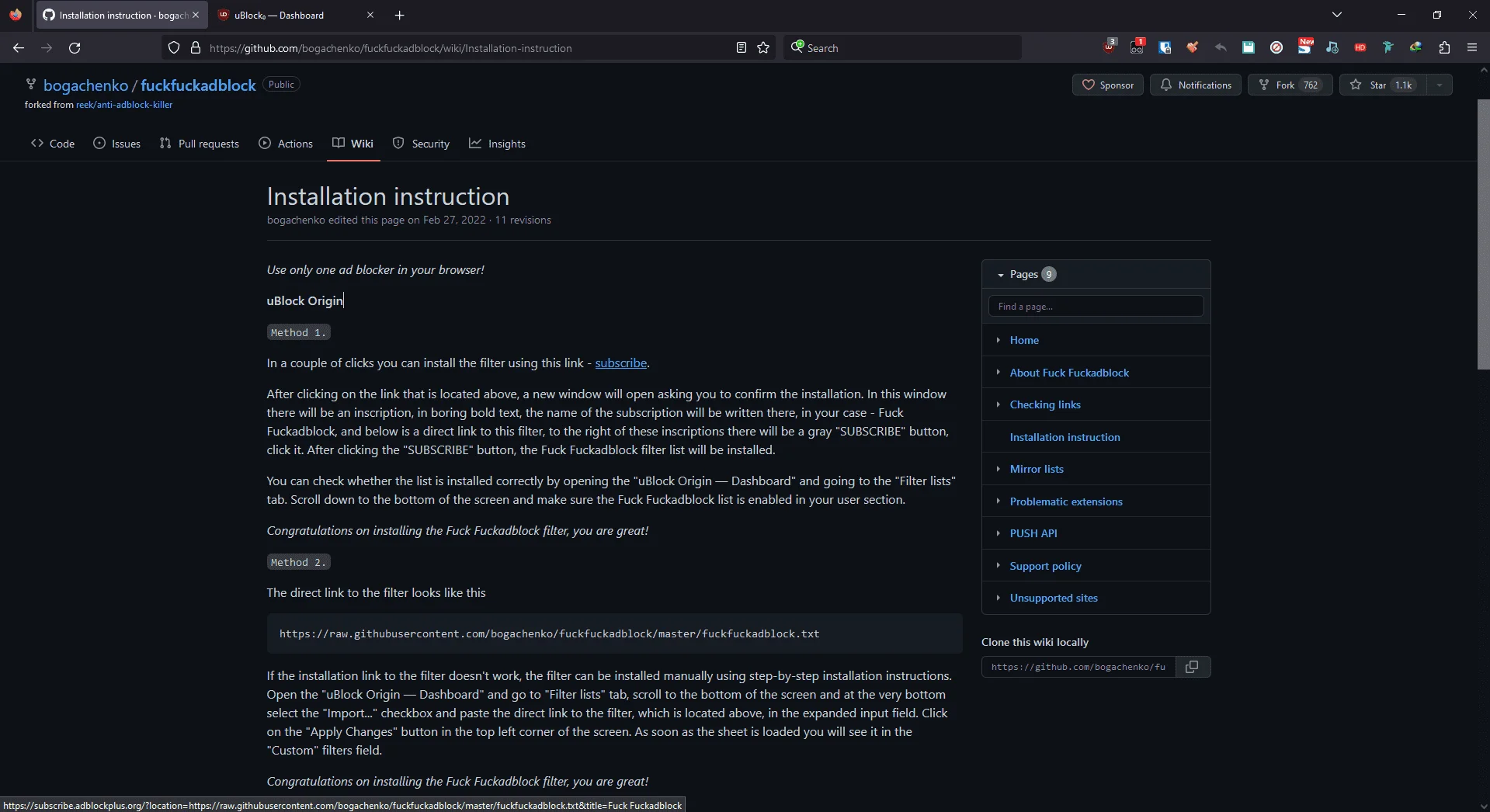Screen dimensions: 1490x812
Task: Click the clone wiki URL field
Action: (x=1078, y=667)
